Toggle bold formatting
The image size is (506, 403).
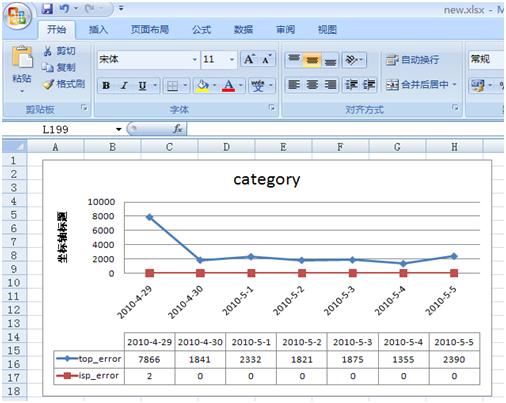click(106, 86)
